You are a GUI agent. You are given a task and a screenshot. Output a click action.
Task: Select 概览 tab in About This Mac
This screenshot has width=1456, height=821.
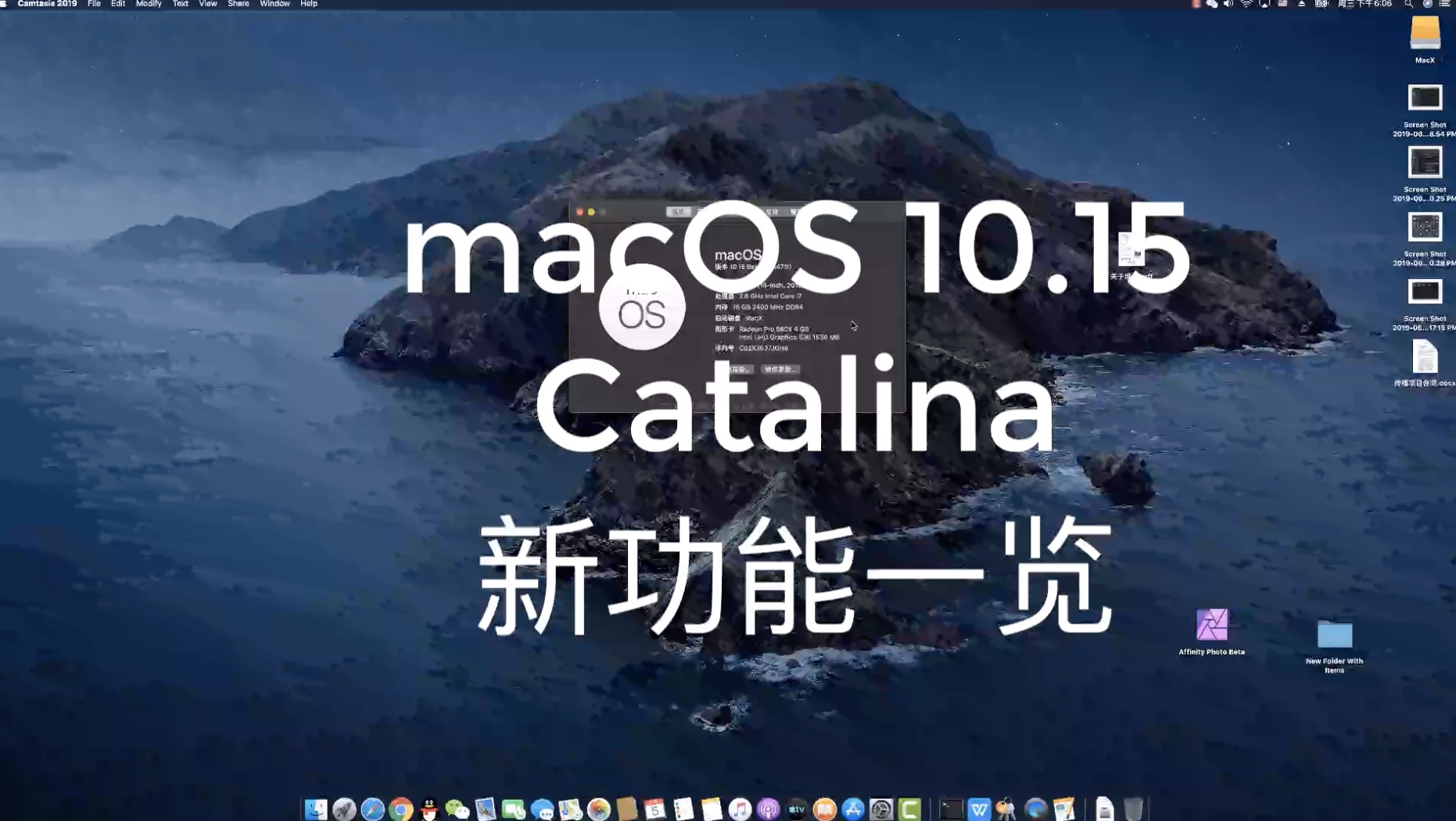point(678,212)
